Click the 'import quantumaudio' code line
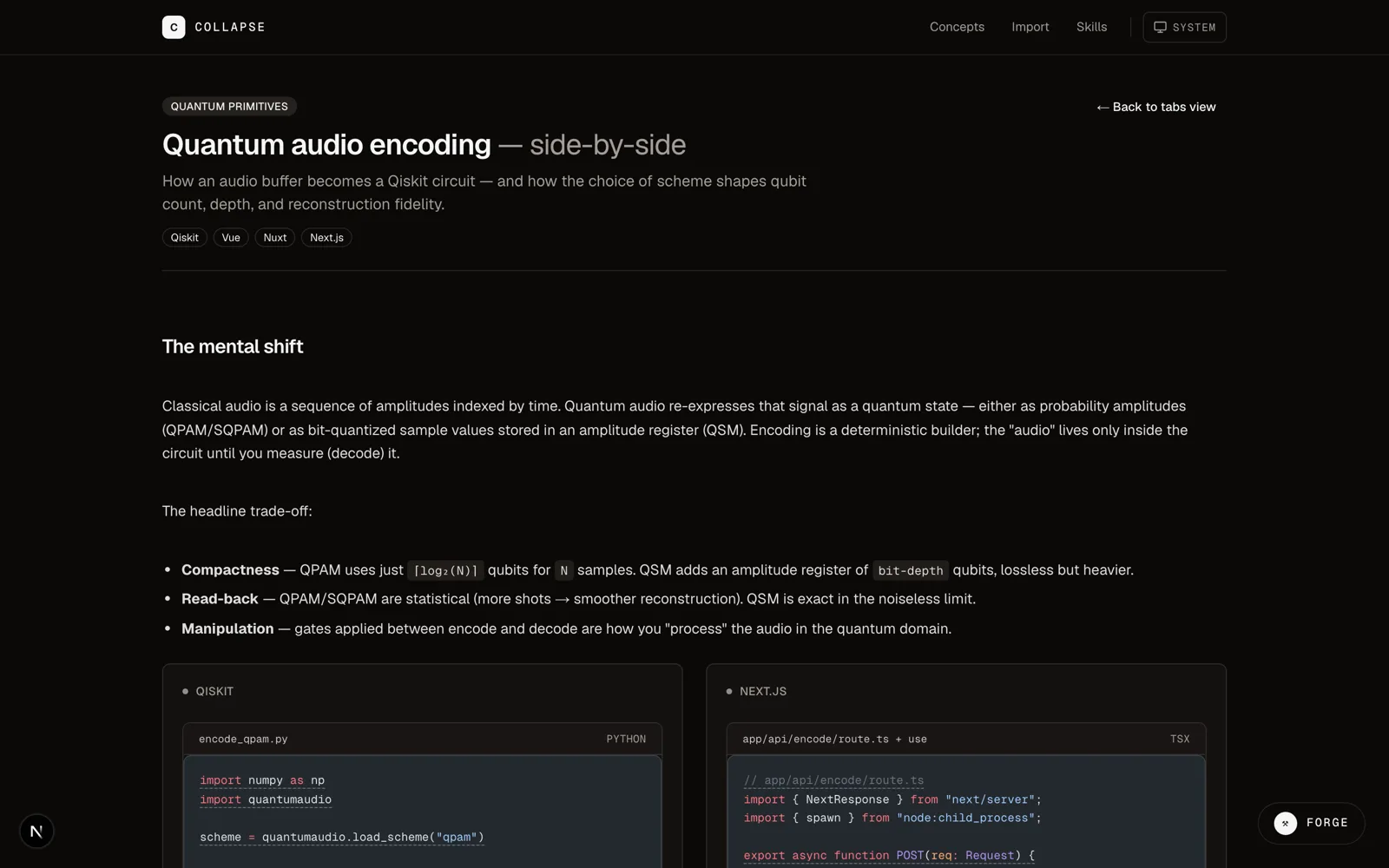 pyautogui.click(x=266, y=799)
